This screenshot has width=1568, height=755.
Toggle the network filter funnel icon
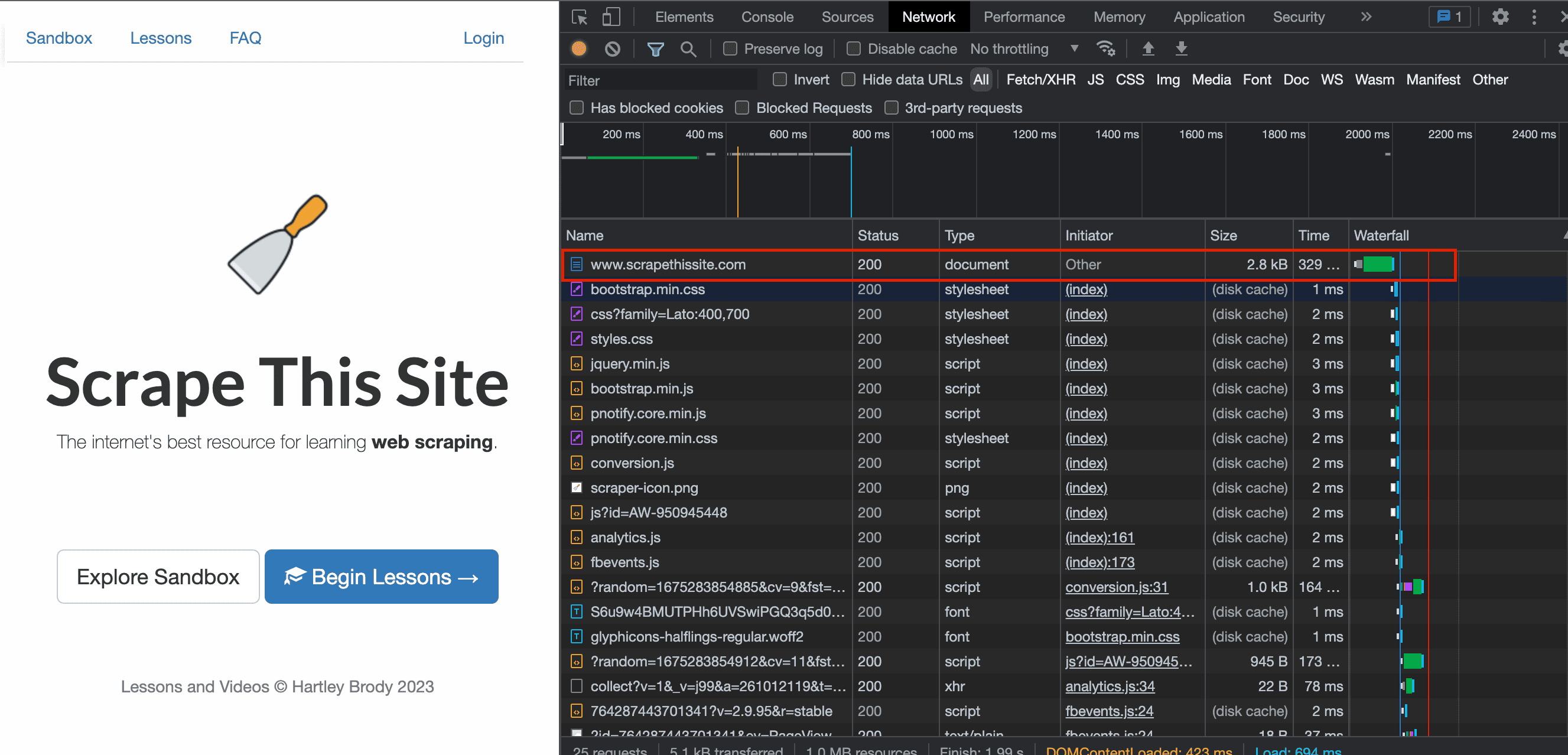(656, 48)
